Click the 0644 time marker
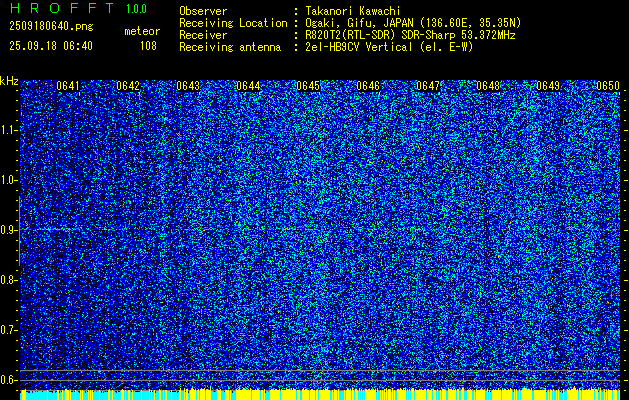The width and height of the screenshot is (629, 400). click(248, 86)
